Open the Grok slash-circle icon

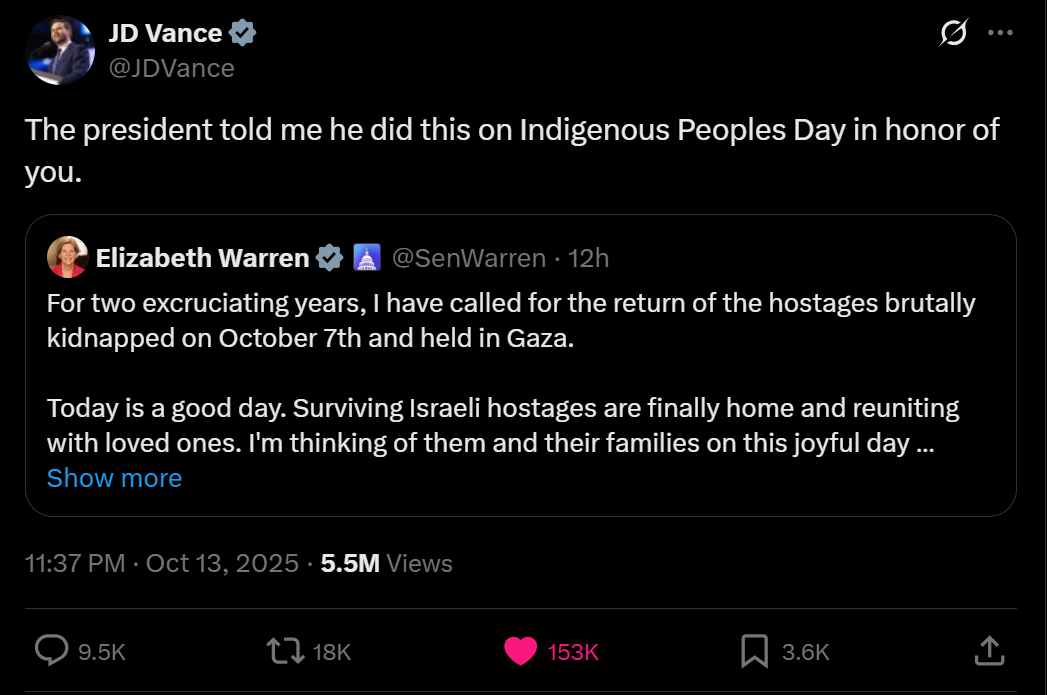coord(953,33)
